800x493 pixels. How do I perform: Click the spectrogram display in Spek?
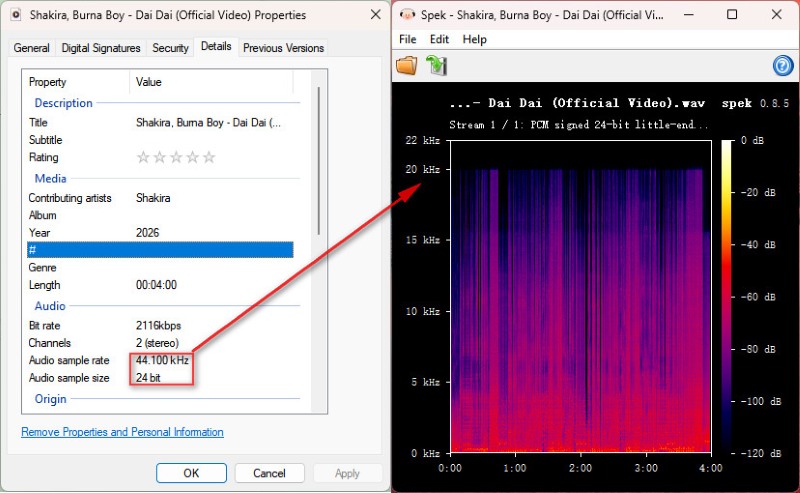coord(581,297)
